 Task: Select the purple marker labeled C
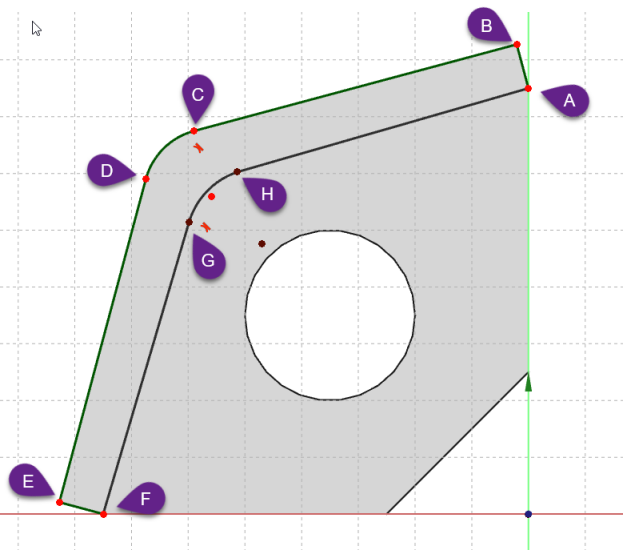(x=198, y=95)
